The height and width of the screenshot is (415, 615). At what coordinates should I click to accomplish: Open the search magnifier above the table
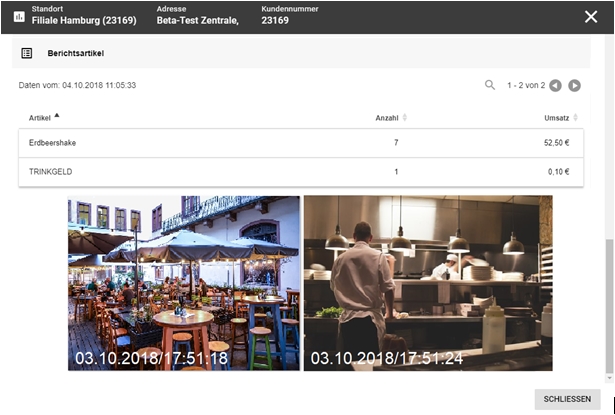tap(490, 85)
